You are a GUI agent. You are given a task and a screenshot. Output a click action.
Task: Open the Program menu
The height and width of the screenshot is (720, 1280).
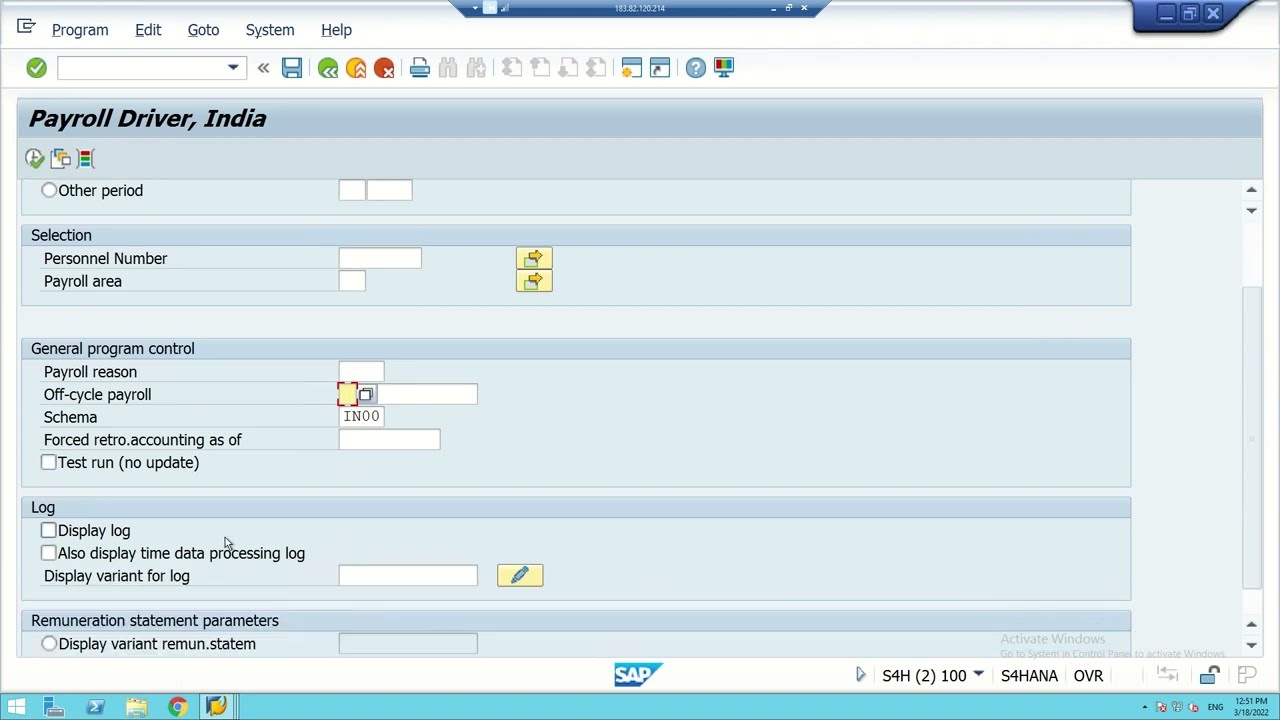tap(80, 30)
